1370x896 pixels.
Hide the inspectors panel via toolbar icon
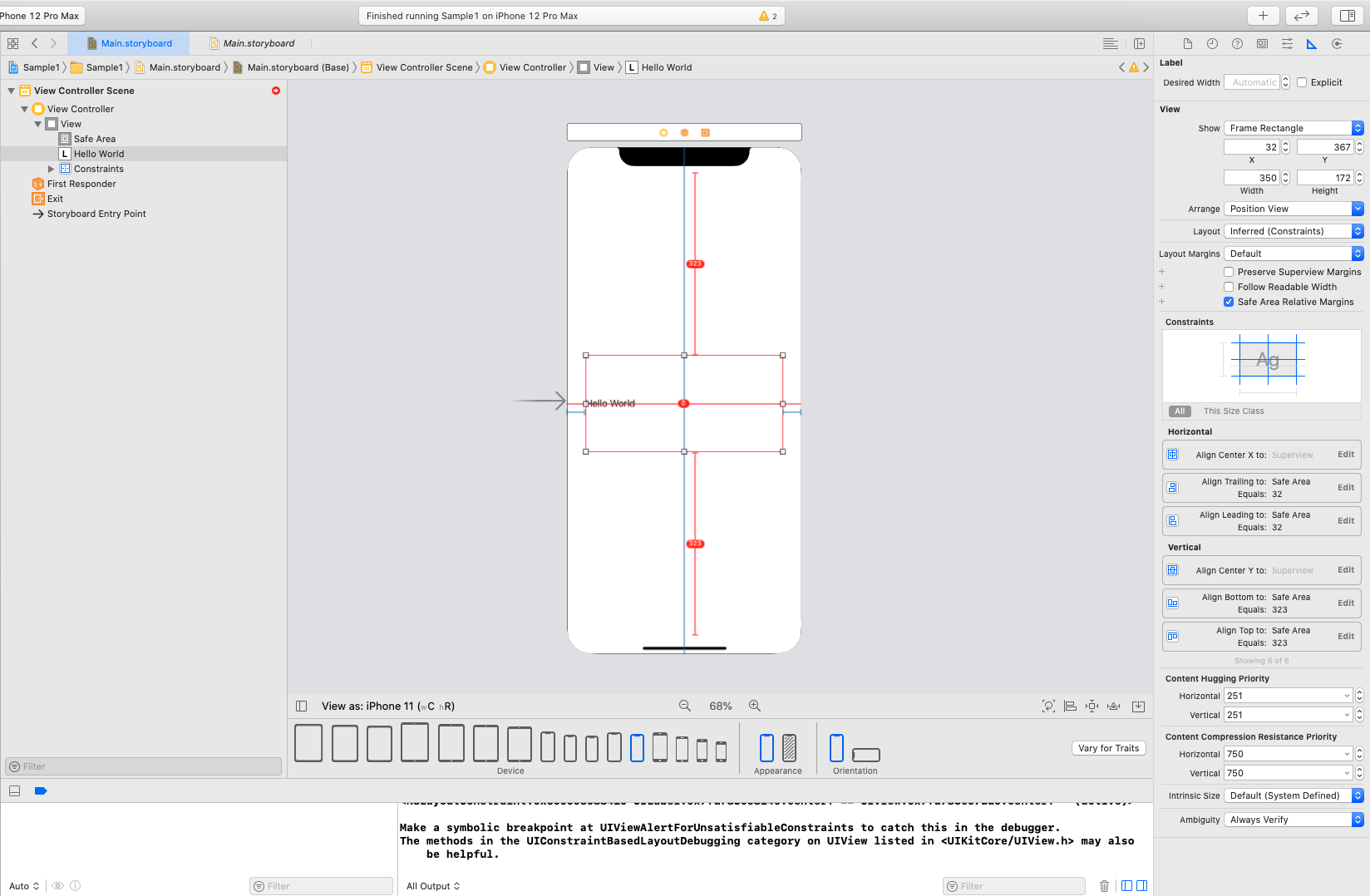pos(1348,16)
